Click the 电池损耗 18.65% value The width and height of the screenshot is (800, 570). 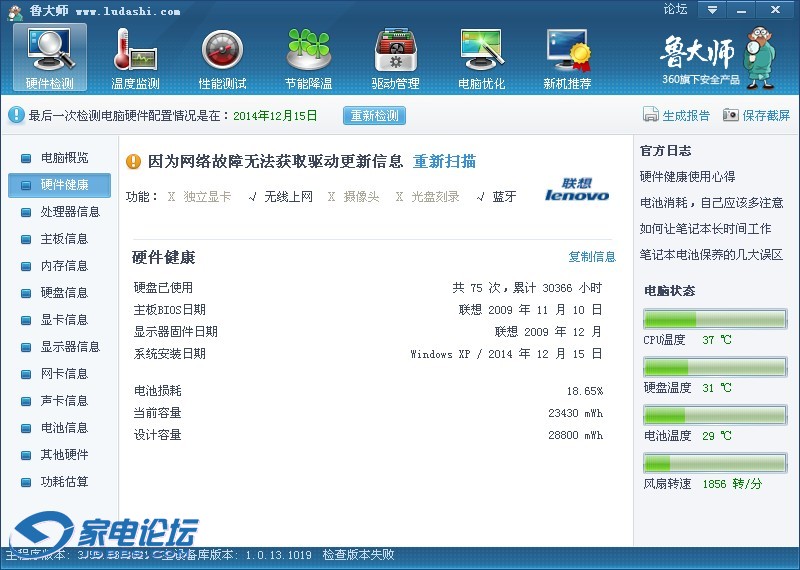[x=585, y=391]
